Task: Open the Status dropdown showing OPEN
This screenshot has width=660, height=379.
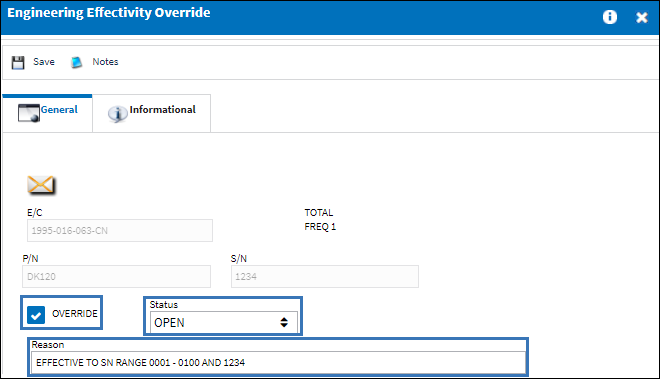Action: [x=224, y=323]
